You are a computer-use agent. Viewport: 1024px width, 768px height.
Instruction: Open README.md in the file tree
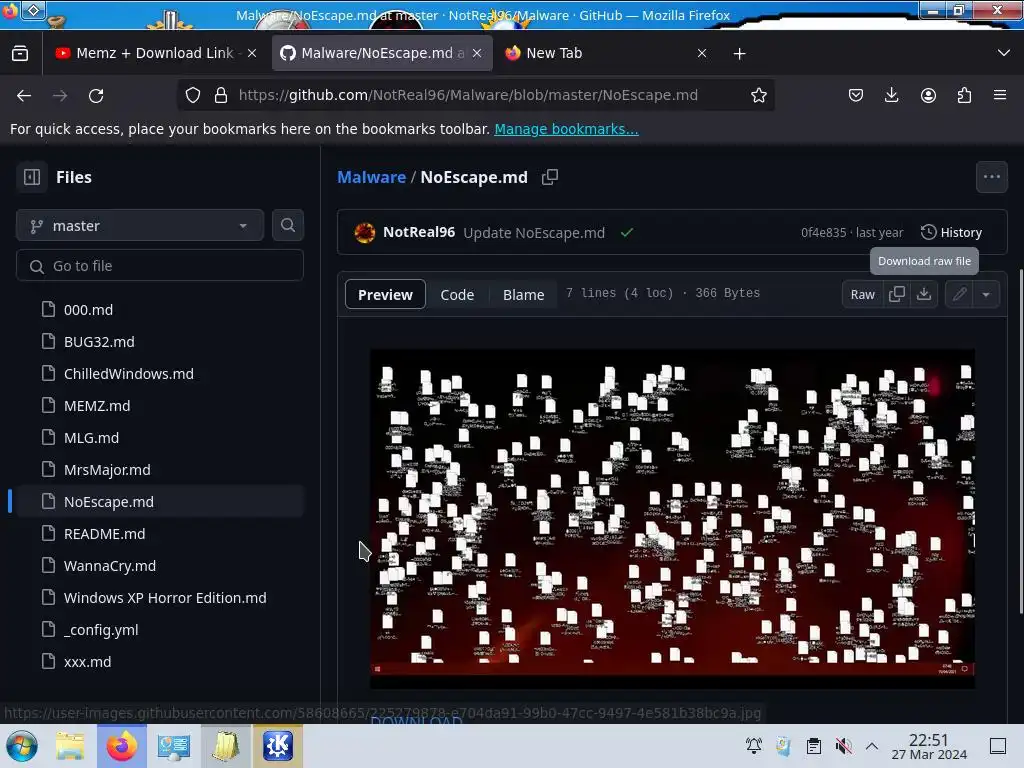pyautogui.click(x=160, y=534)
